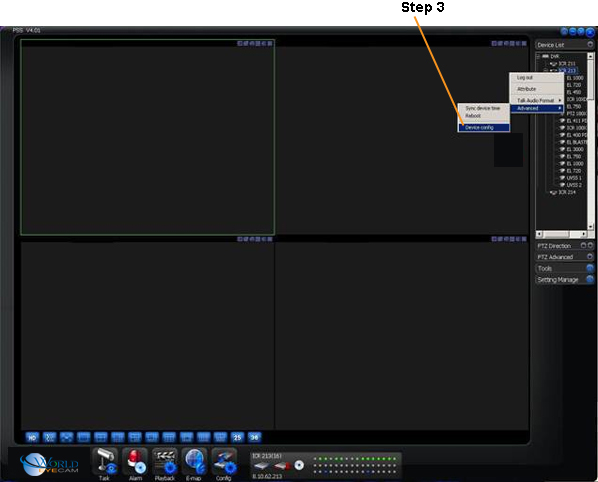Select ICR 214 in the device tree
This screenshot has height=482, width=598.
(x=567, y=192)
